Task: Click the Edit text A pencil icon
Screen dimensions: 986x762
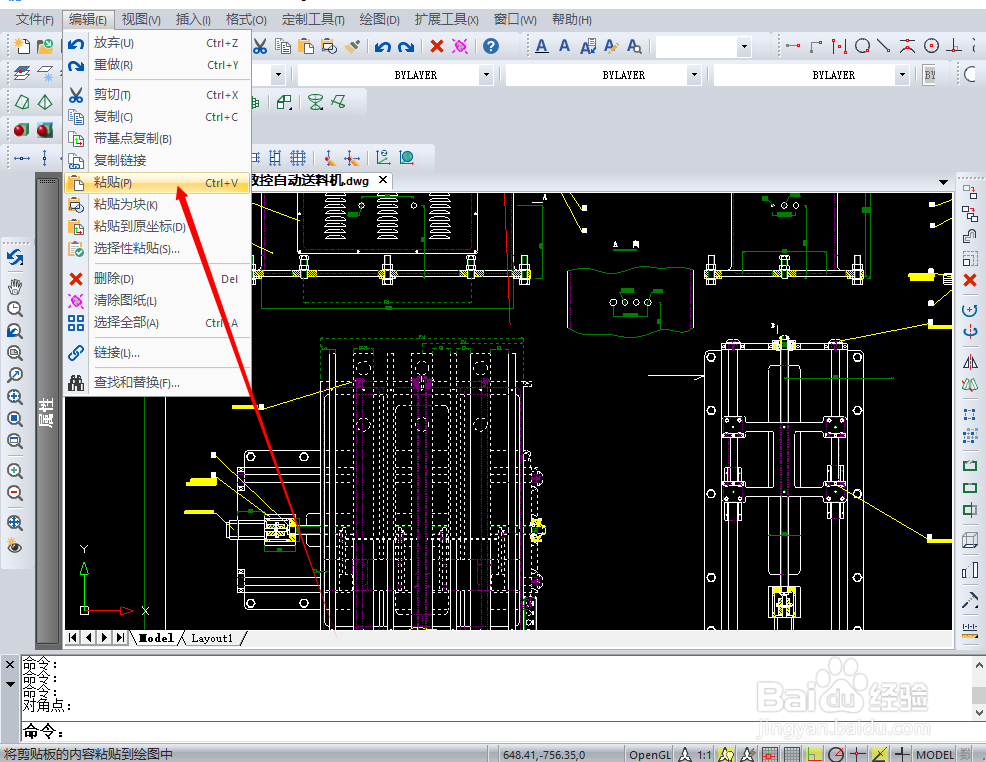Action: (x=611, y=46)
